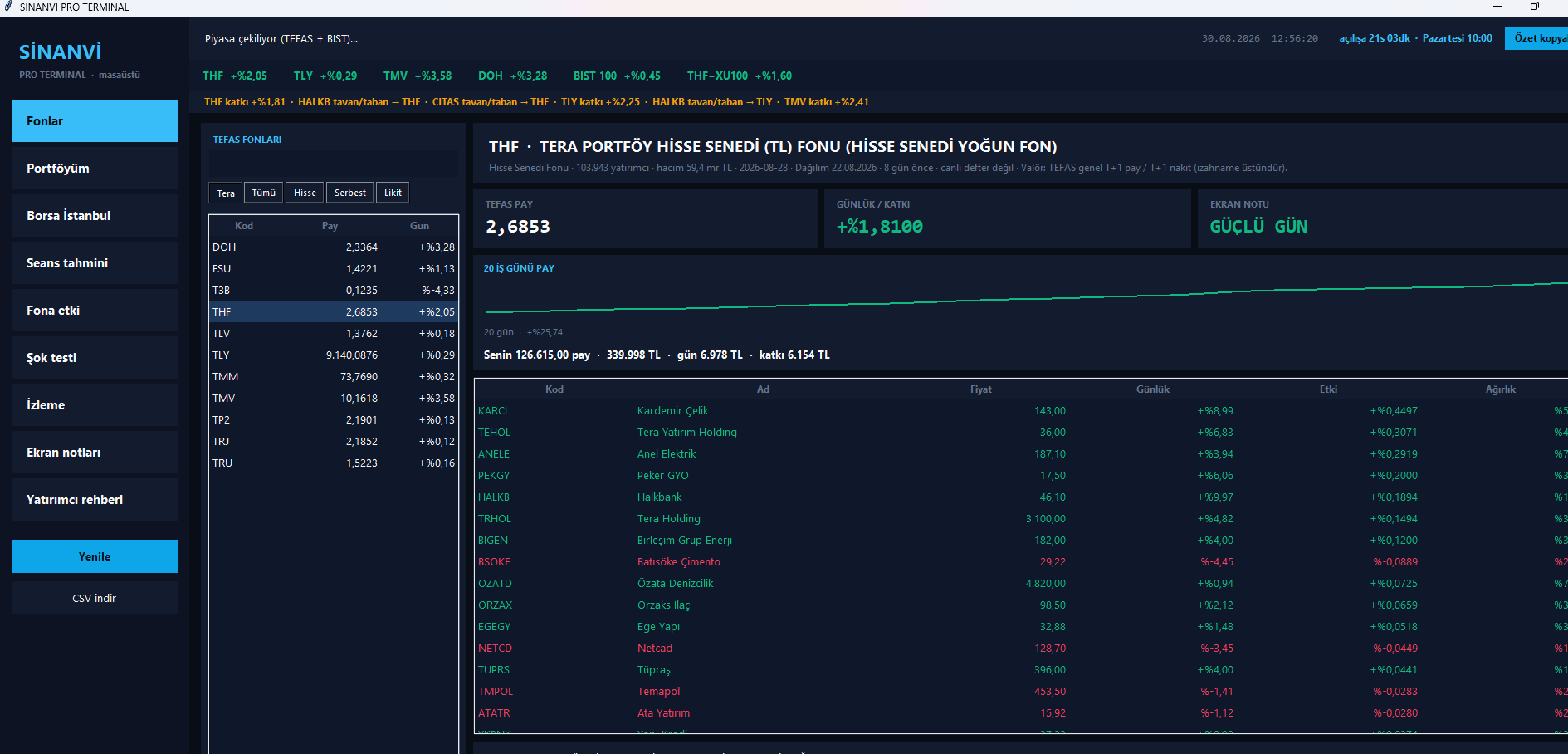The width and height of the screenshot is (1568, 754).
Task: Click the GÜNLÜK / KATKI value
Action: tap(880, 227)
